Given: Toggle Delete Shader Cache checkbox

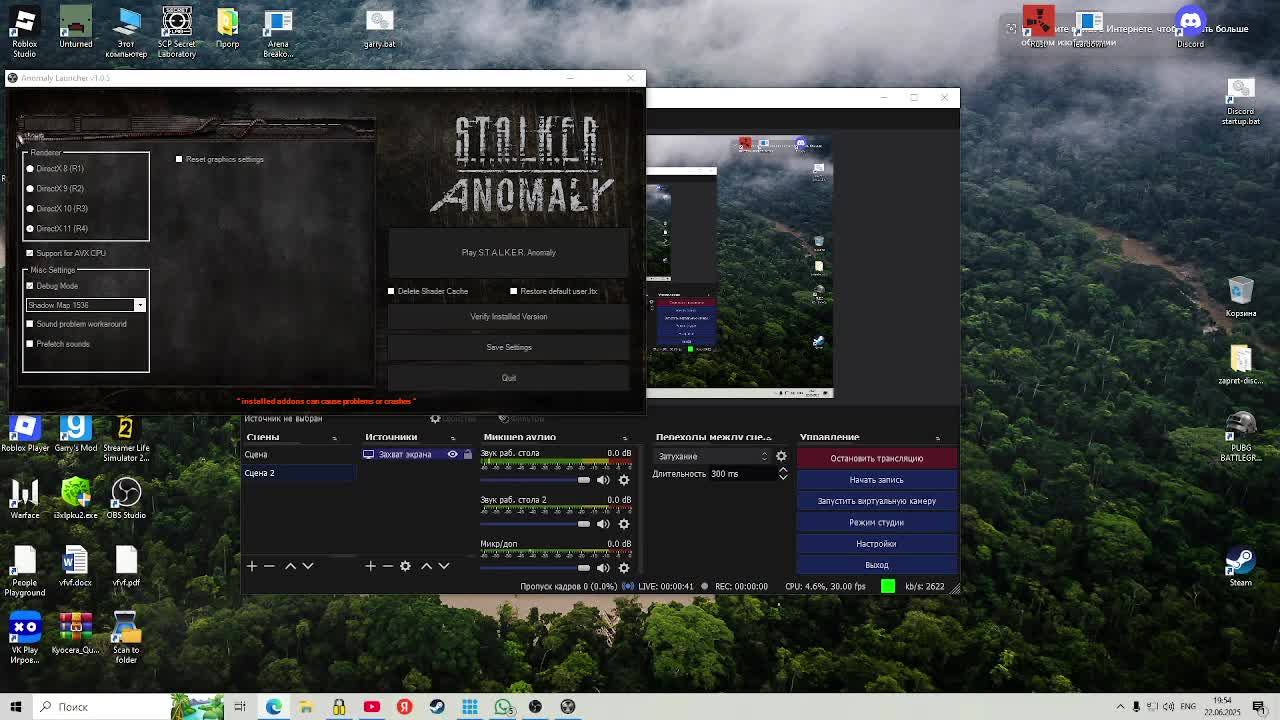Looking at the screenshot, I should coord(391,291).
